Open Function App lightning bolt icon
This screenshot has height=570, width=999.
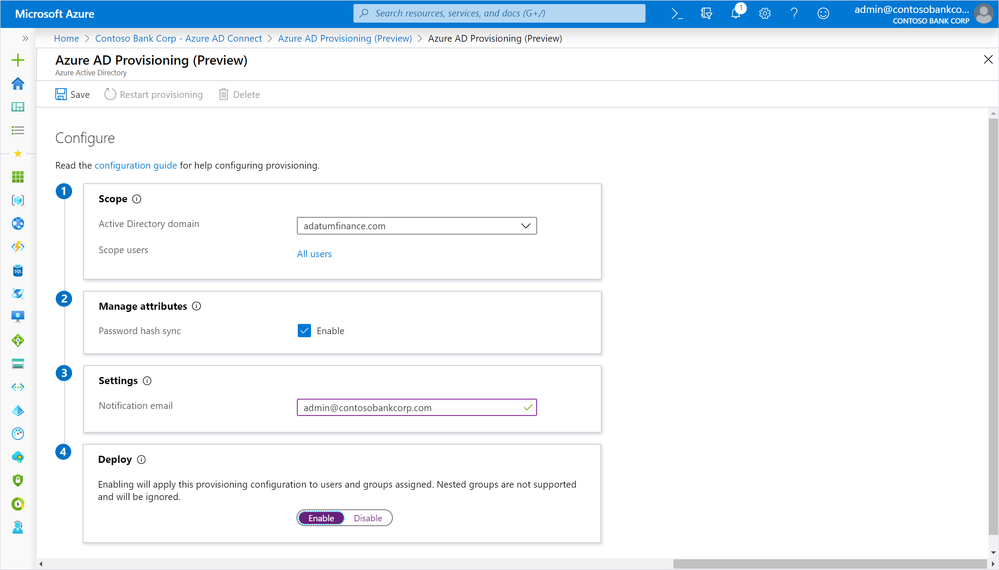click(18, 247)
